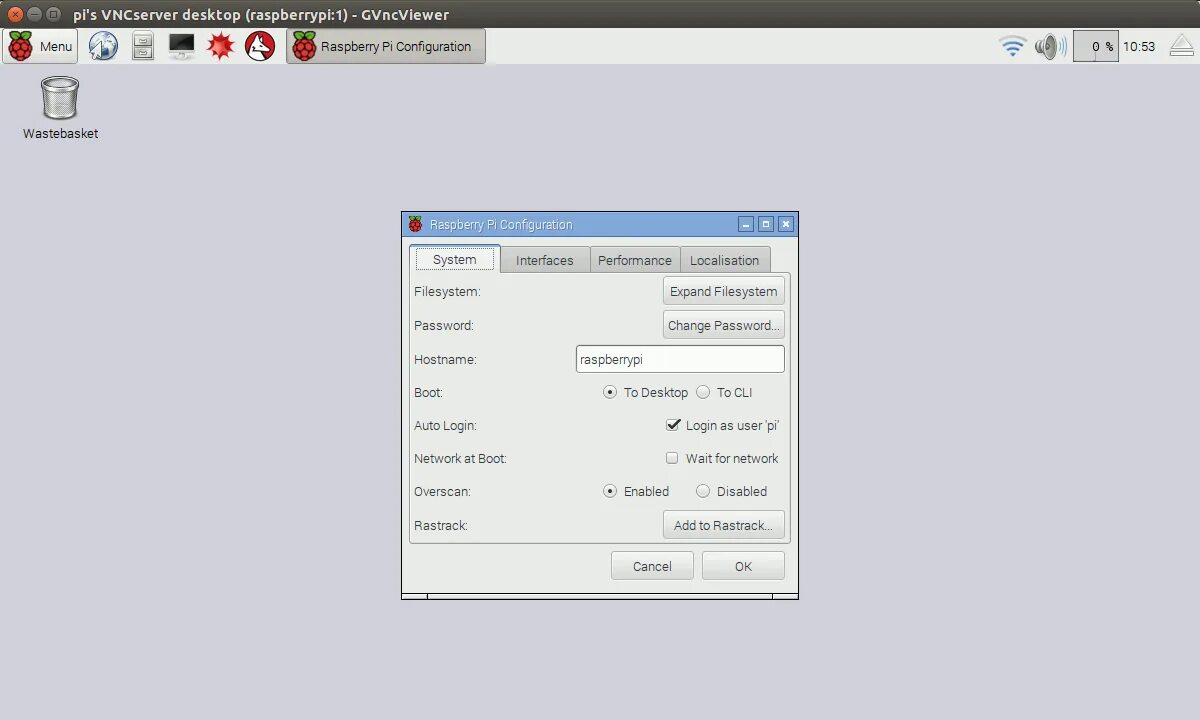
Task: Select the Wastebasket desktop icon
Action: coord(60,107)
